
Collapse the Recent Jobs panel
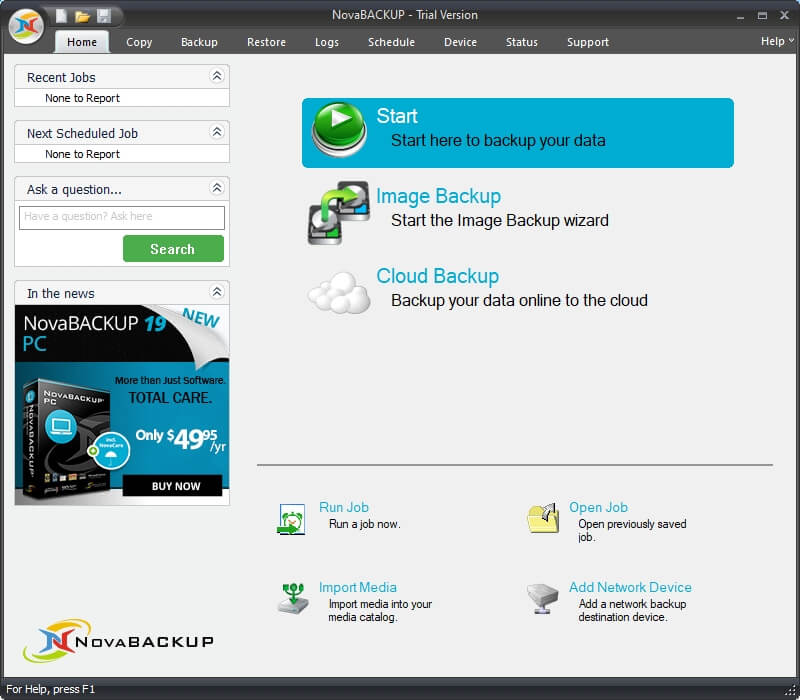pyautogui.click(x=217, y=76)
